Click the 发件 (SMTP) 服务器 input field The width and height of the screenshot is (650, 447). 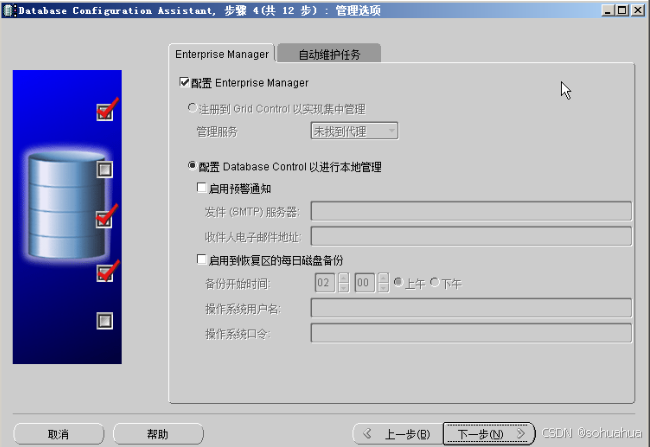(x=471, y=211)
